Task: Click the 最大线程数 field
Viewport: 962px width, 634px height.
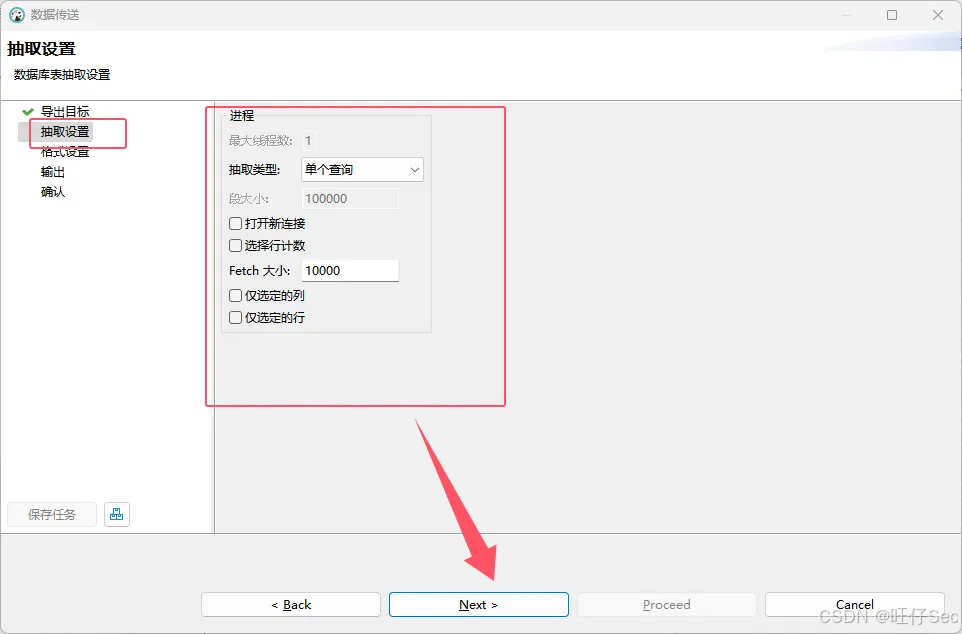Action: tap(309, 141)
